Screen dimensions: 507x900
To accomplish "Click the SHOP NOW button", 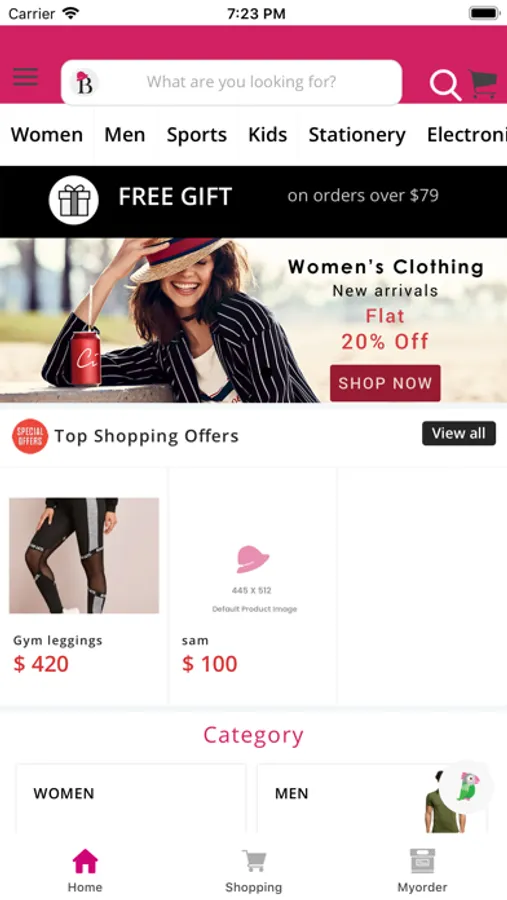I will click(385, 383).
